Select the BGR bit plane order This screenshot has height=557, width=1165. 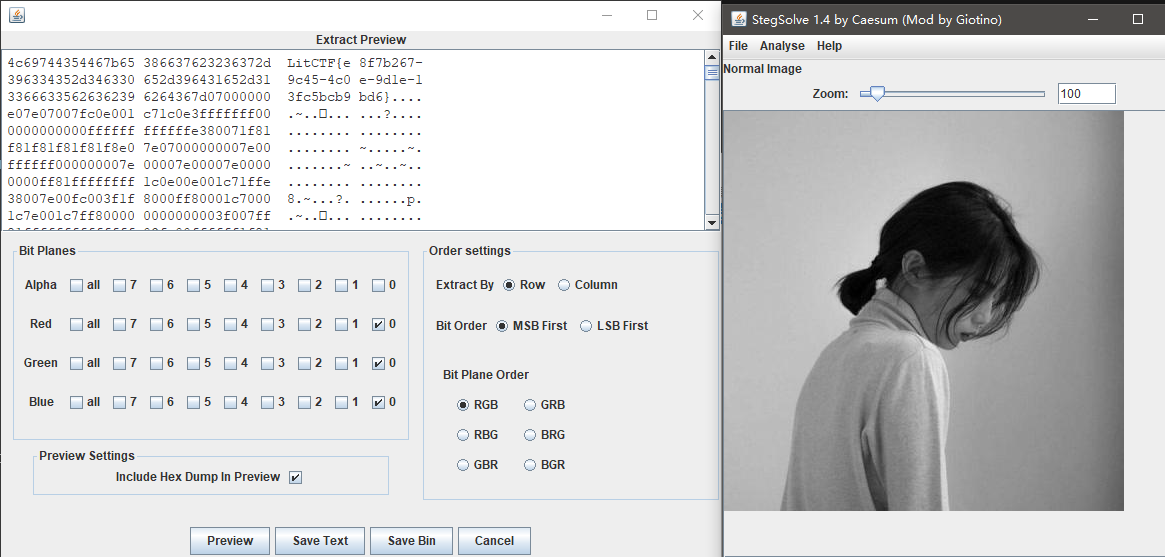[x=530, y=465]
